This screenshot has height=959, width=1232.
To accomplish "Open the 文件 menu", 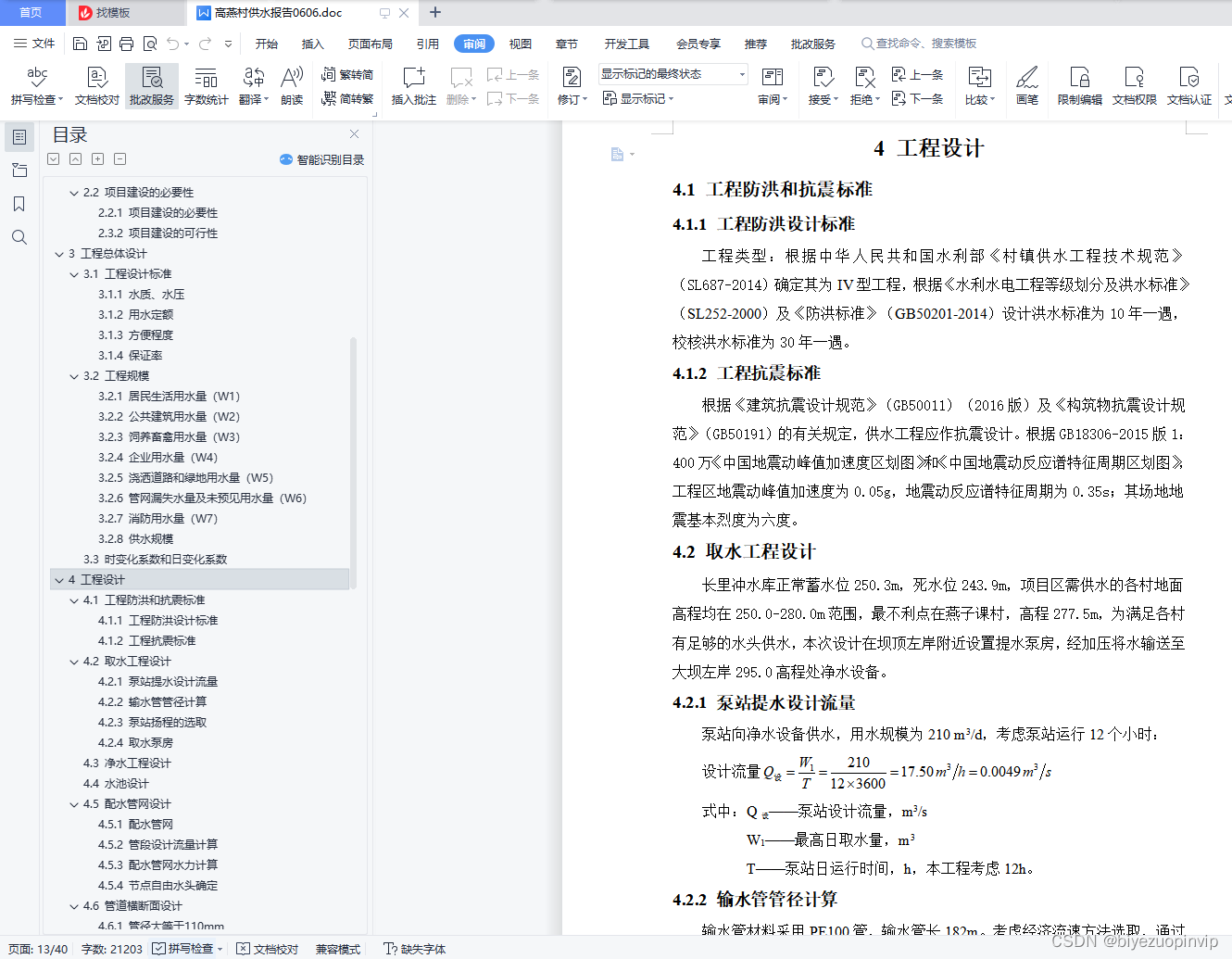I will click(34, 44).
